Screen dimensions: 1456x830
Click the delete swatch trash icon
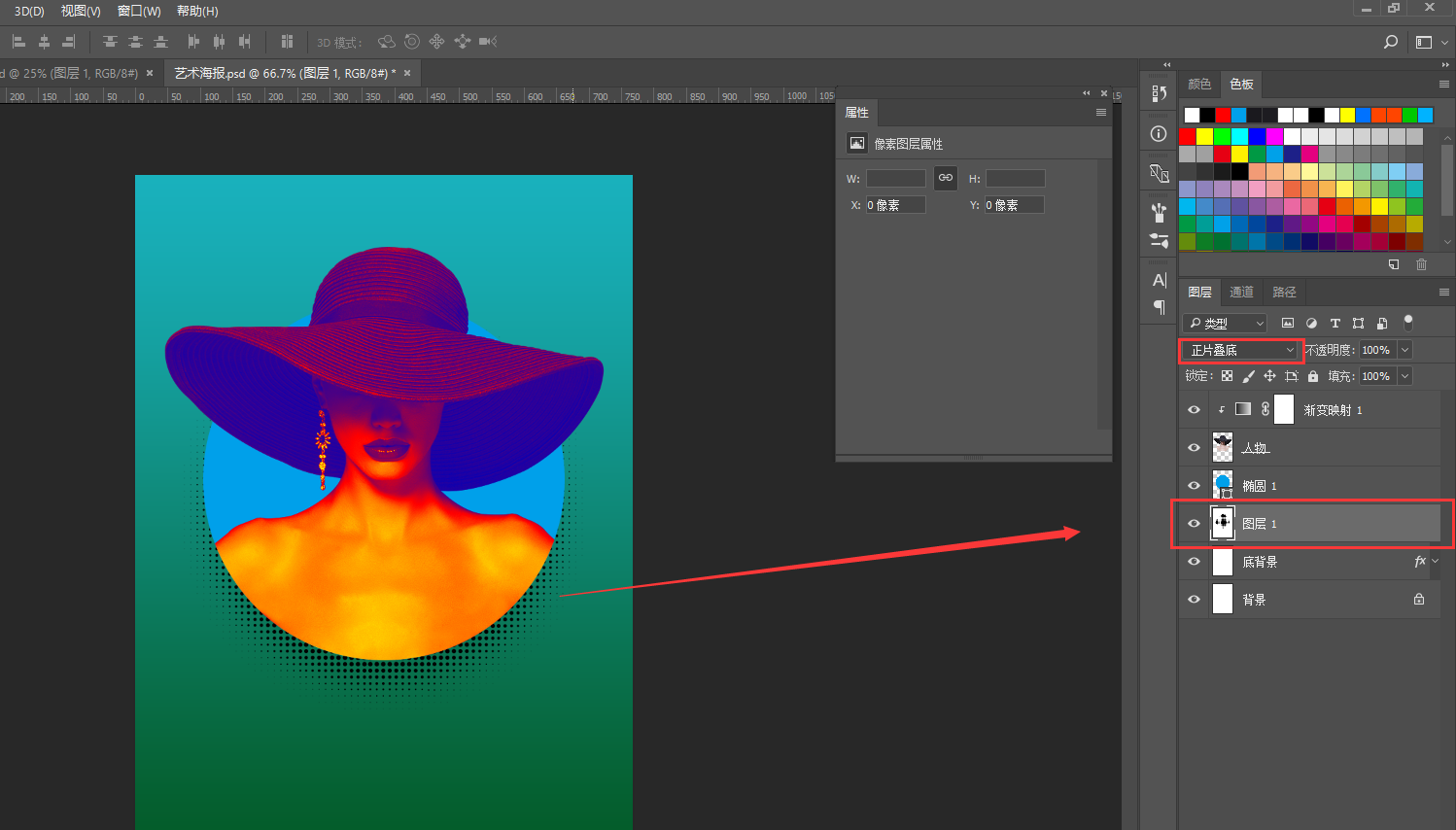tap(1422, 264)
